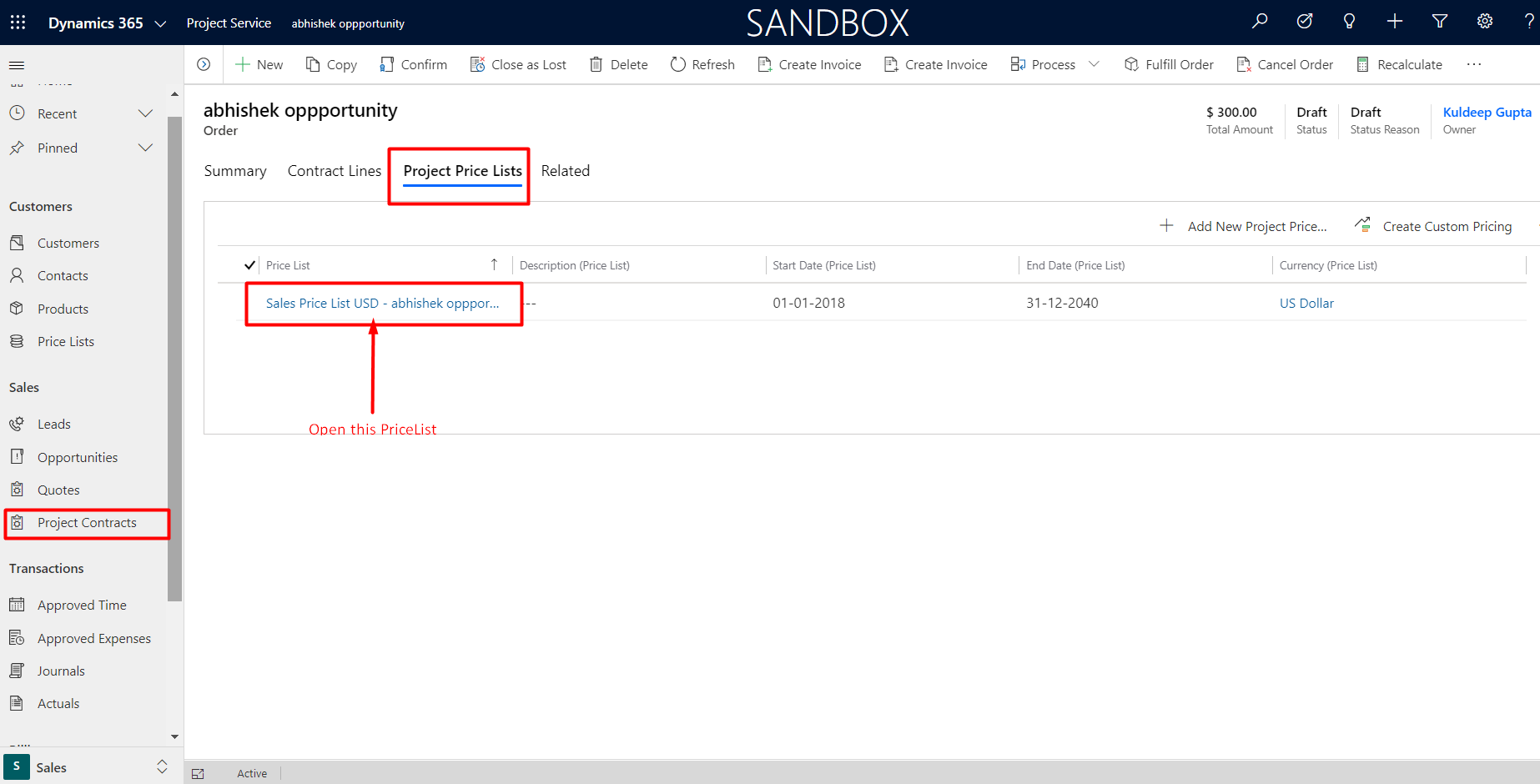
Task: Toggle the select-all checkmark in grid header
Action: point(249,265)
